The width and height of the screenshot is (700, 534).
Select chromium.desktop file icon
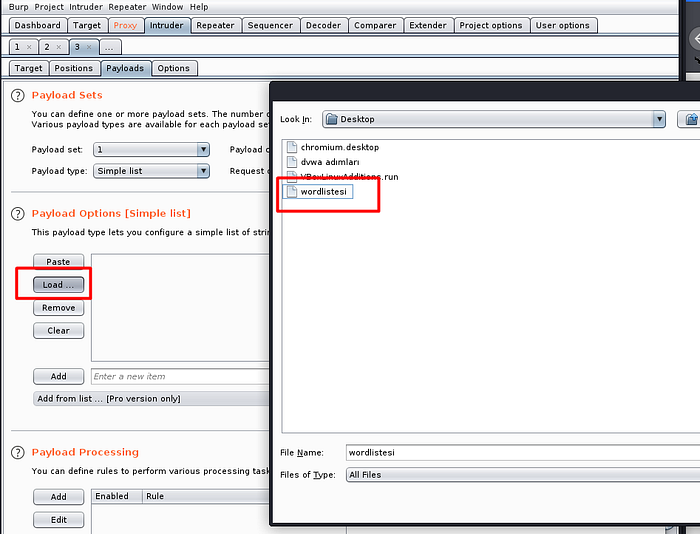coord(292,147)
